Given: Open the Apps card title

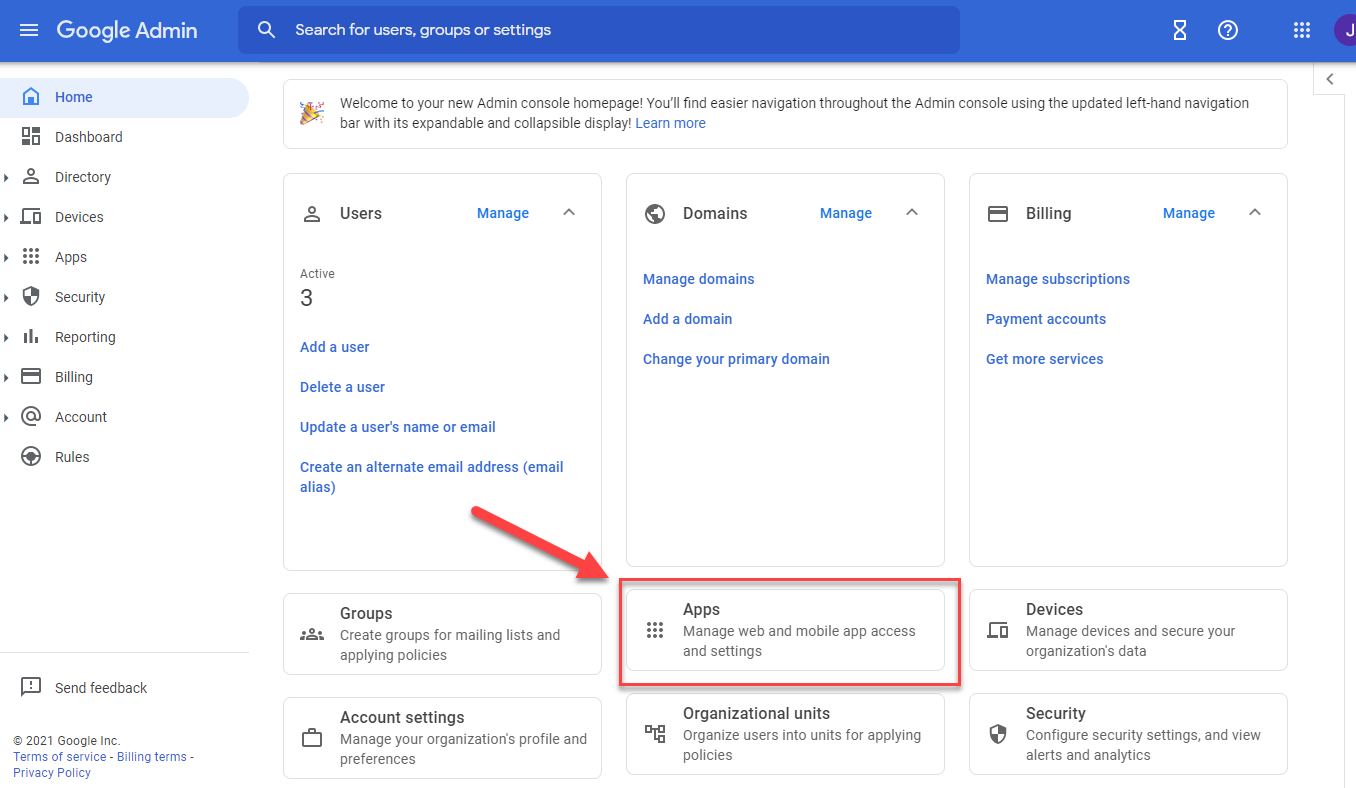Looking at the screenshot, I should [x=701, y=609].
